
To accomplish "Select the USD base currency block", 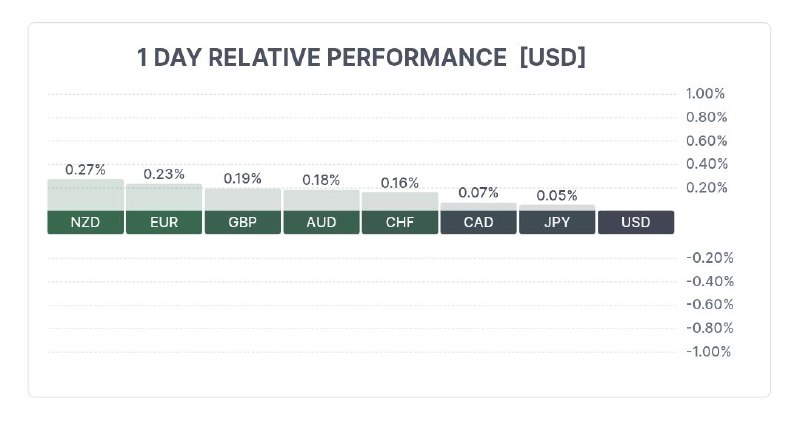I will point(636,222).
